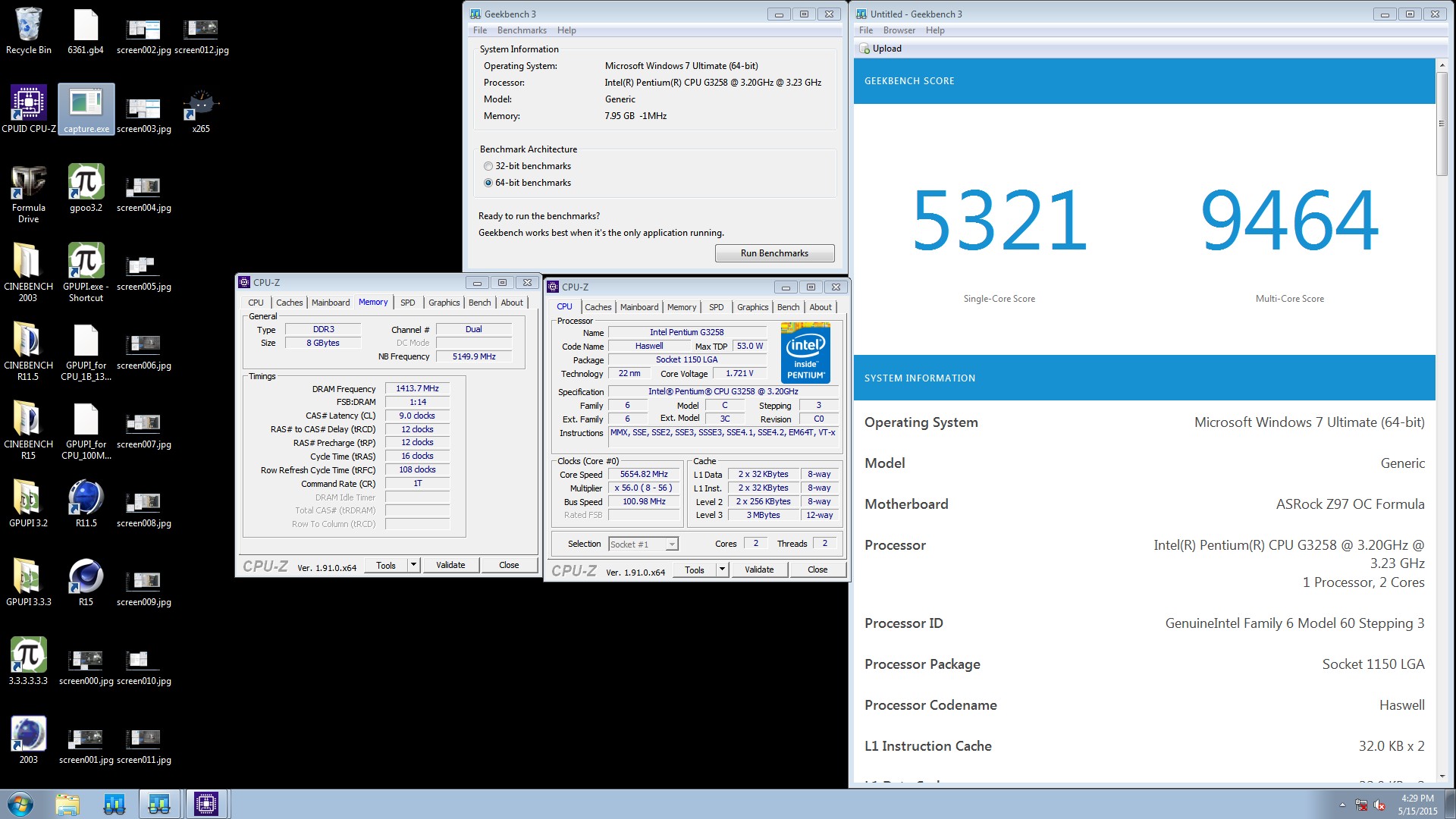Launch GPUPI.exe Shortcut icon

tap(86, 273)
